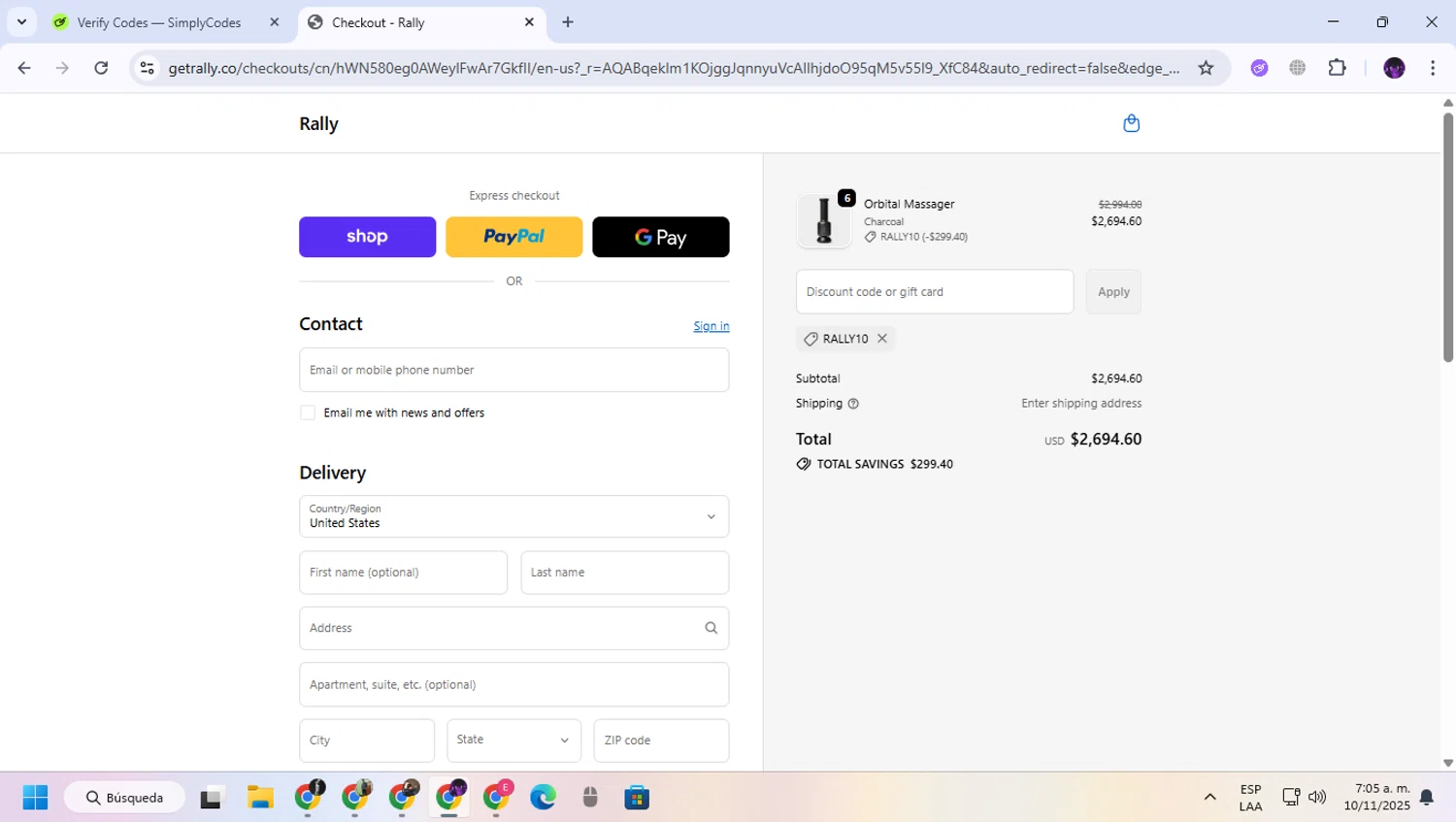Open a new browser tab
The width and height of the screenshot is (1456, 822).
tap(568, 22)
